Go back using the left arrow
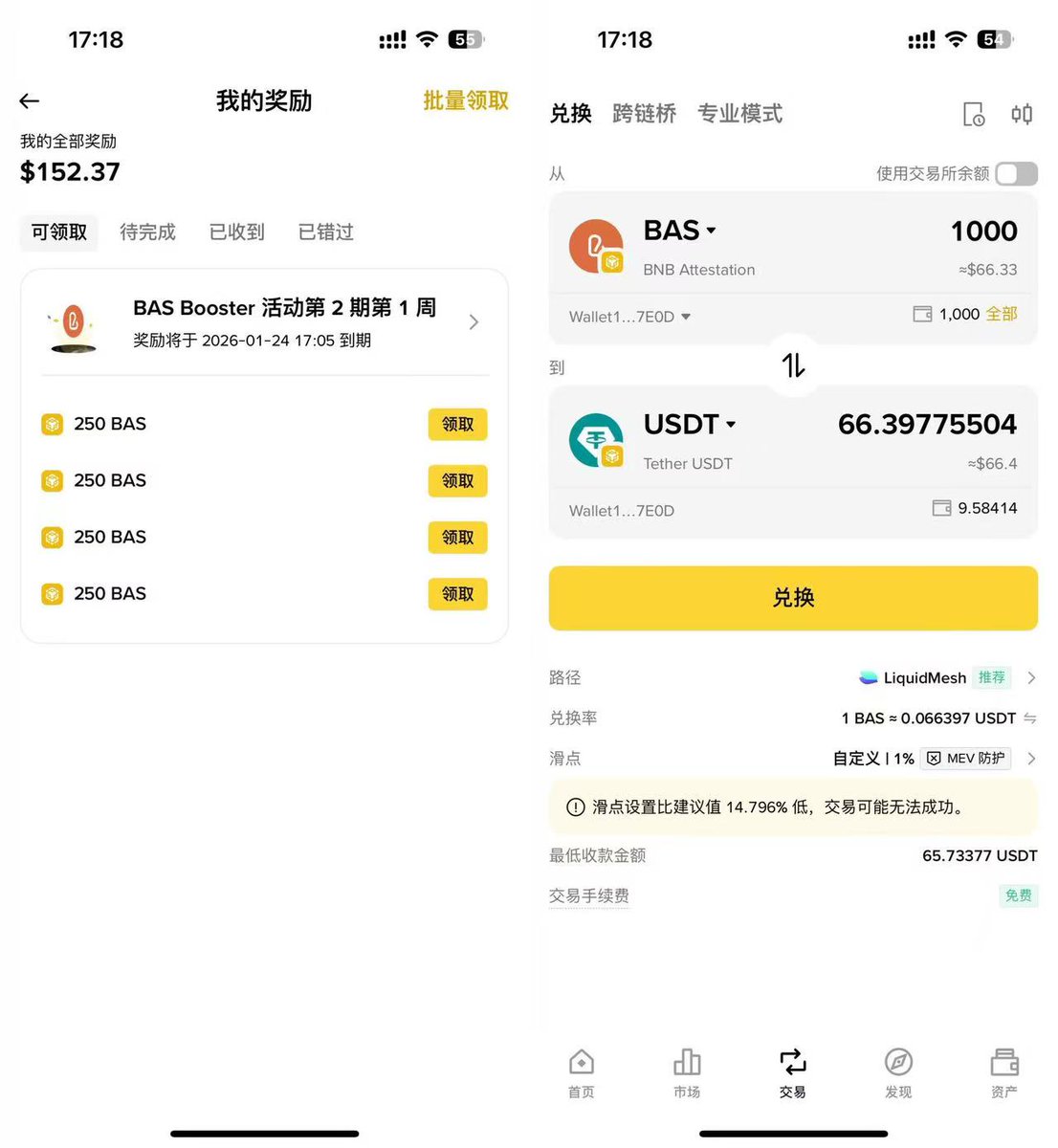Screen dimensions: 1058x1148 pyautogui.click(x=30, y=100)
